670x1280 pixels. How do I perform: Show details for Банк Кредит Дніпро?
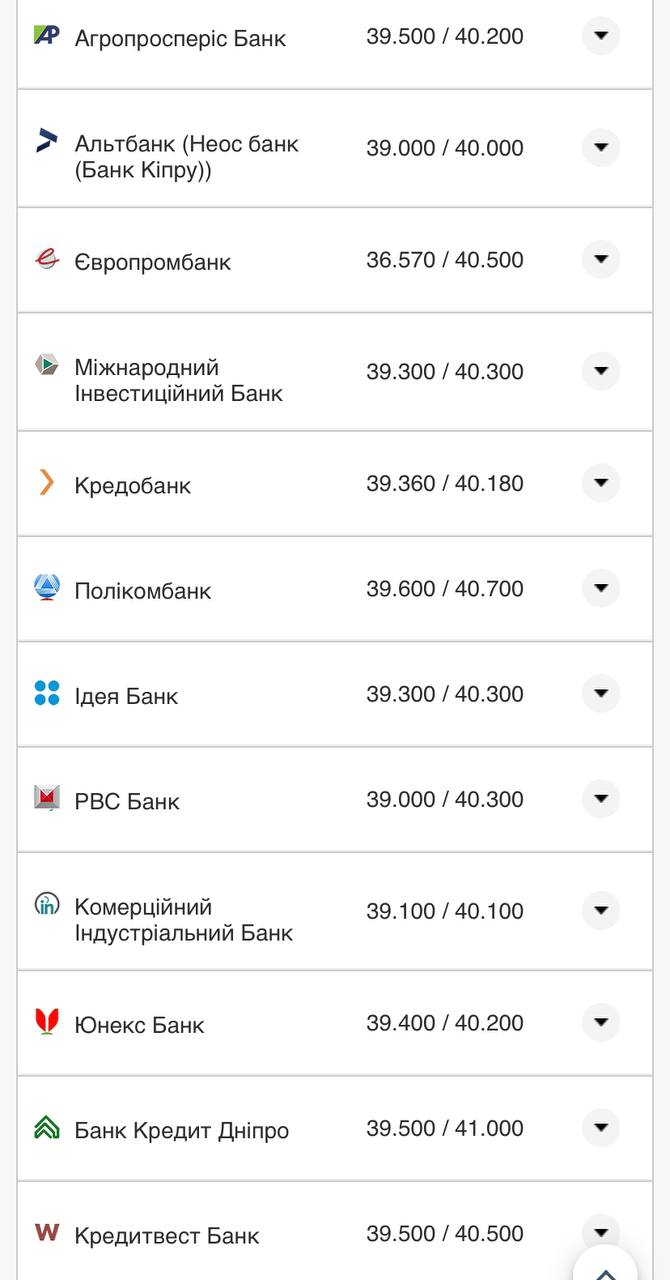[601, 1127]
